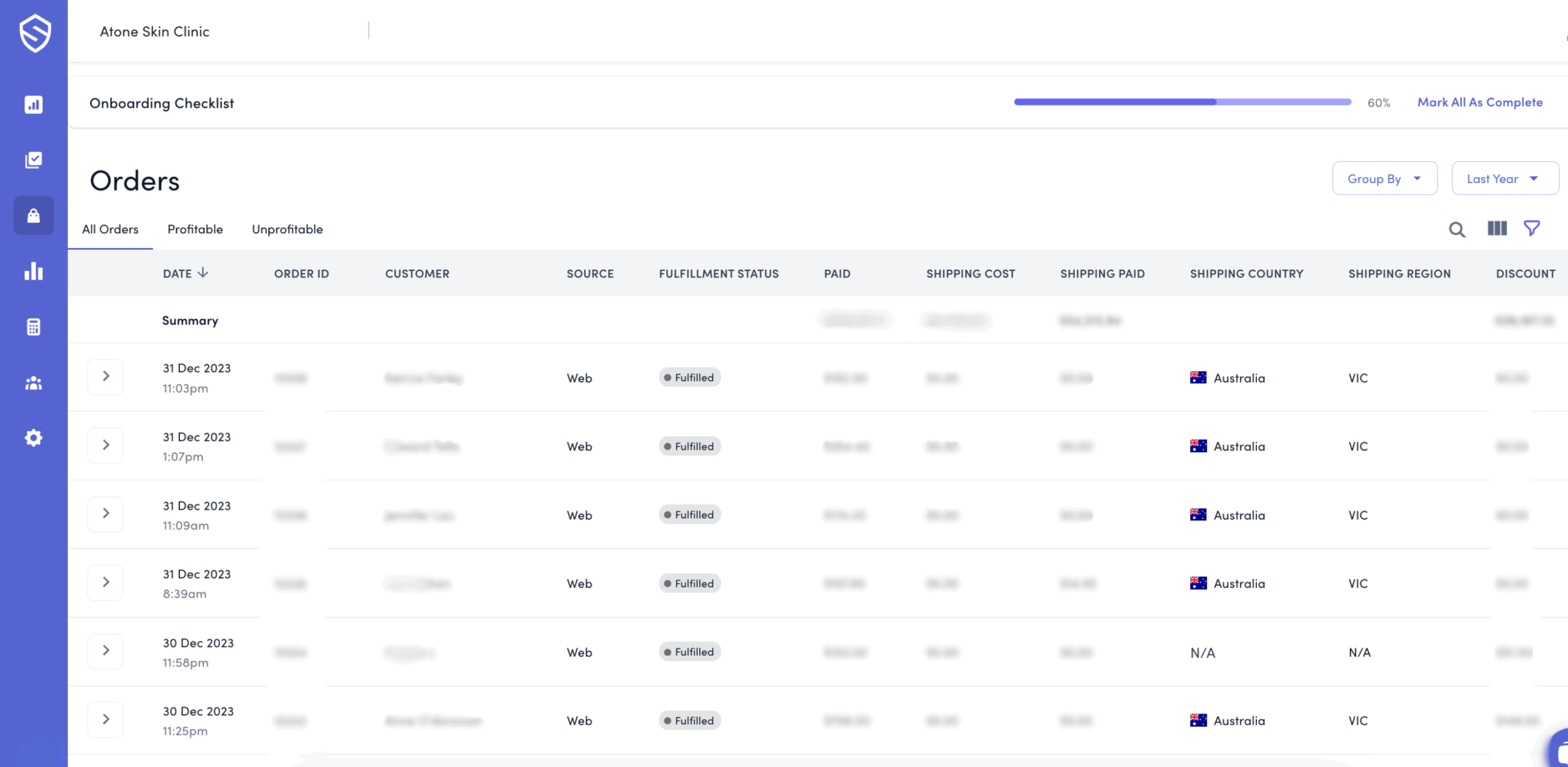This screenshot has width=1568, height=767.
Task: Open the calculator icon in sidebar
Action: pos(34,327)
